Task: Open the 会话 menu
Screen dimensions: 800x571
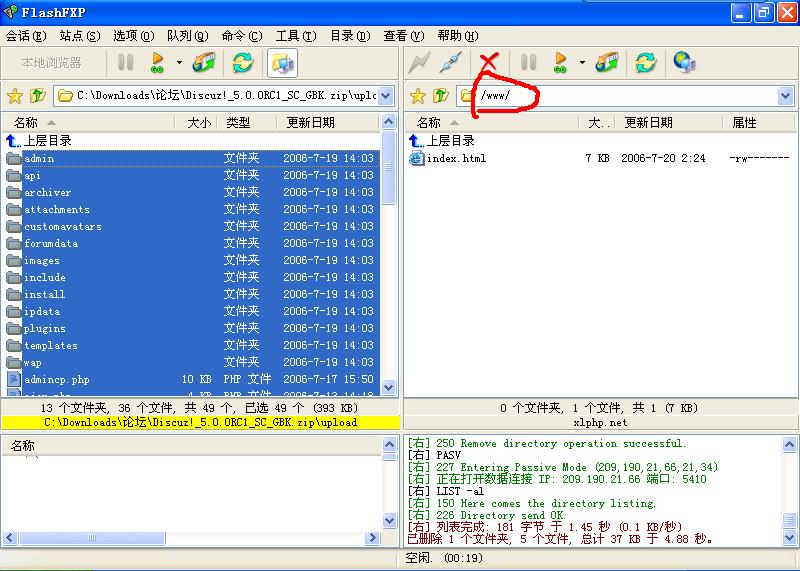Action: (x=26, y=36)
